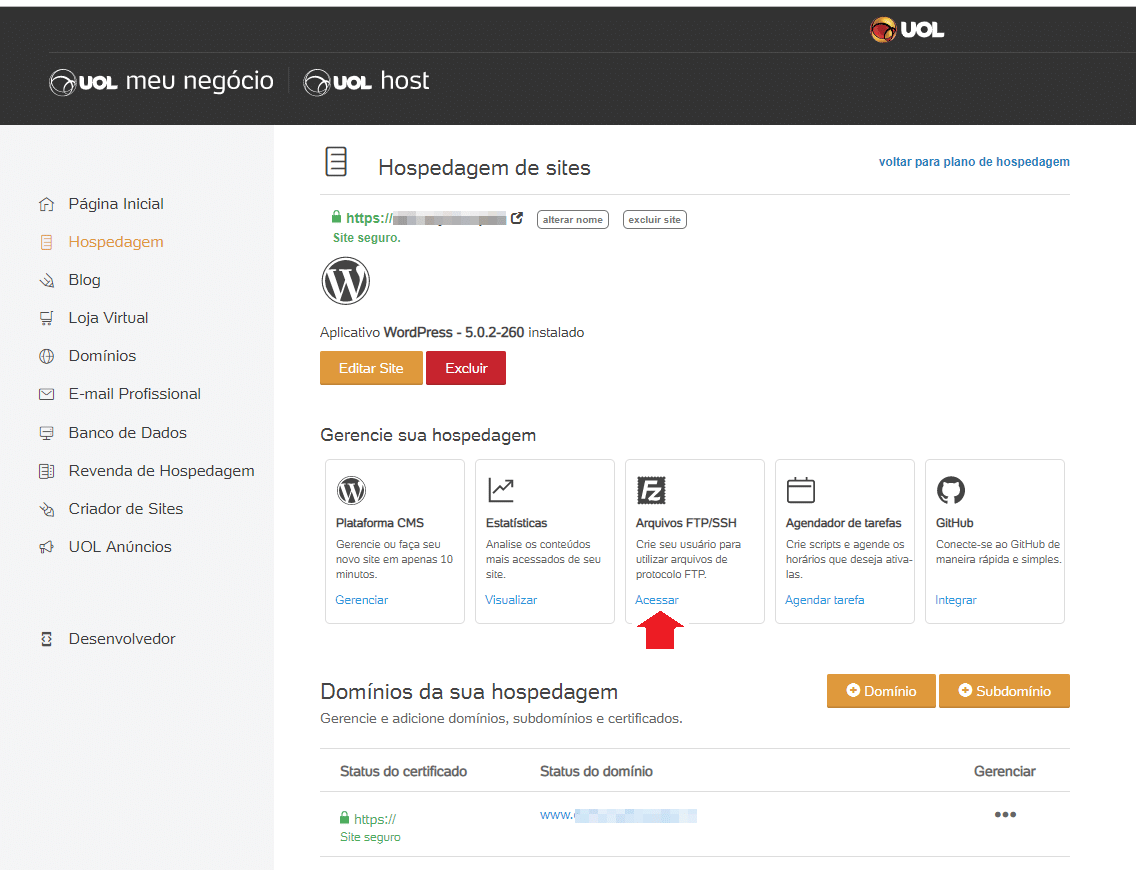Click the orange Editar Site button
Viewport: 1136px width, 870px height.
pos(371,368)
